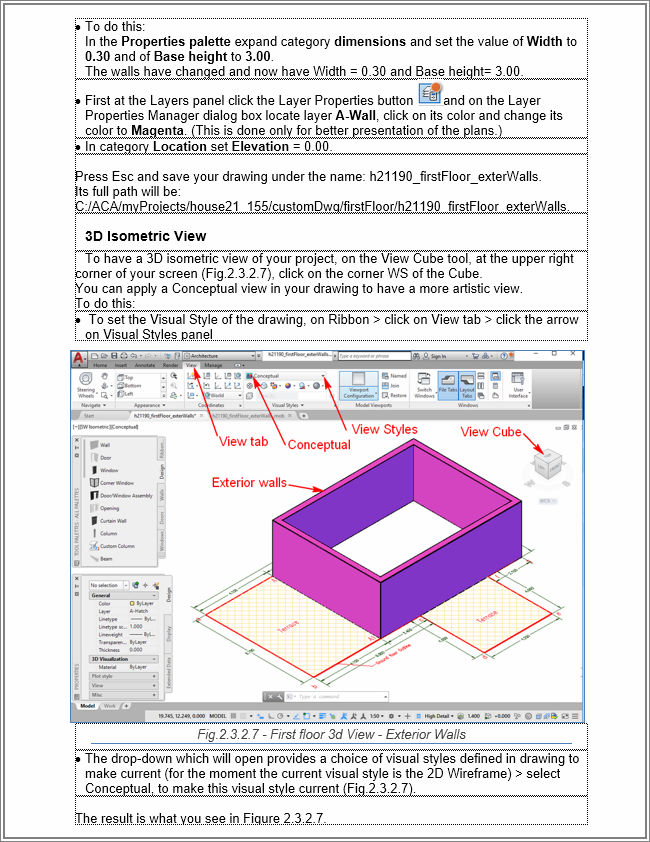Select the Top view in Appearance panel
650x842 pixels.
(125, 378)
